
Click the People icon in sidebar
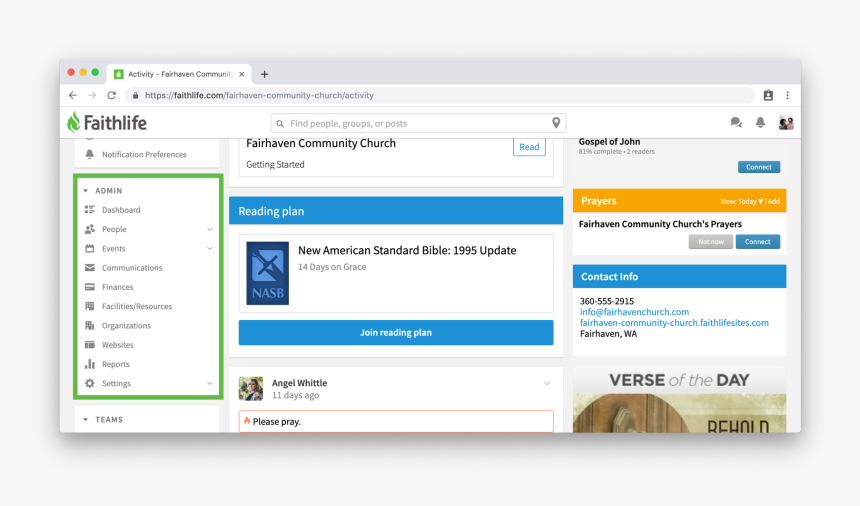click(x=90, y=229)
